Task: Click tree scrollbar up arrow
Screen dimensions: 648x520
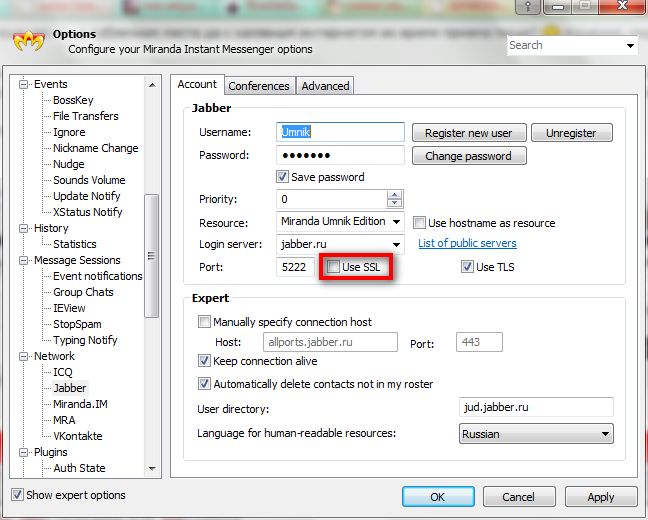Action: (x=152, y=85)
